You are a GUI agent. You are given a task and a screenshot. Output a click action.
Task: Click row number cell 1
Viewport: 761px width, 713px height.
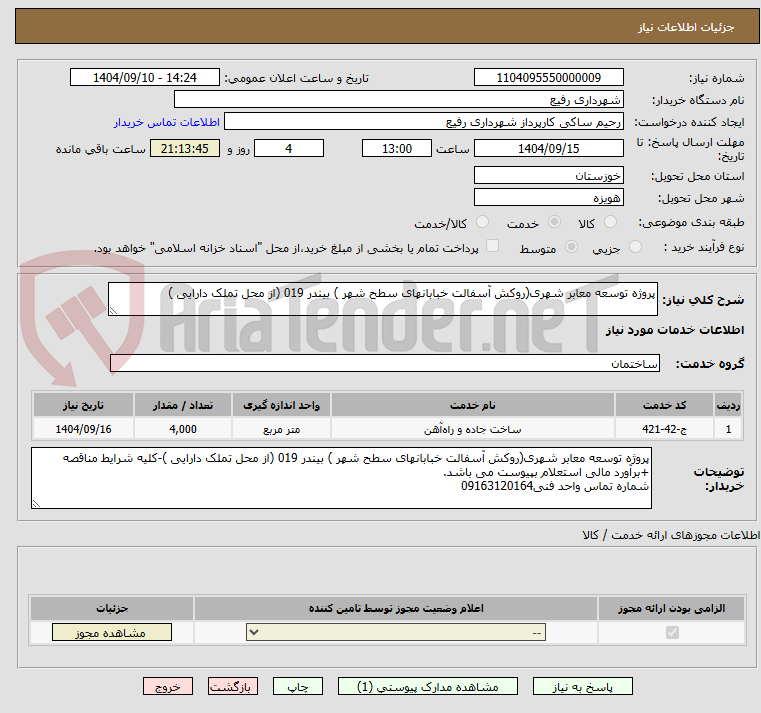(728, 429)
